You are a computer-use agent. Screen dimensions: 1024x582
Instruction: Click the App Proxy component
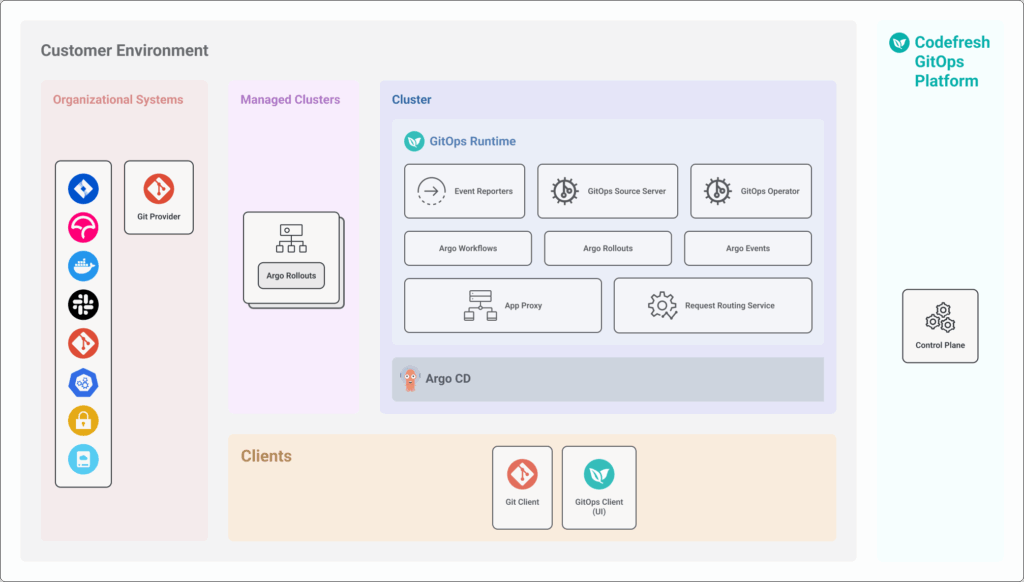tap(502, 305)
